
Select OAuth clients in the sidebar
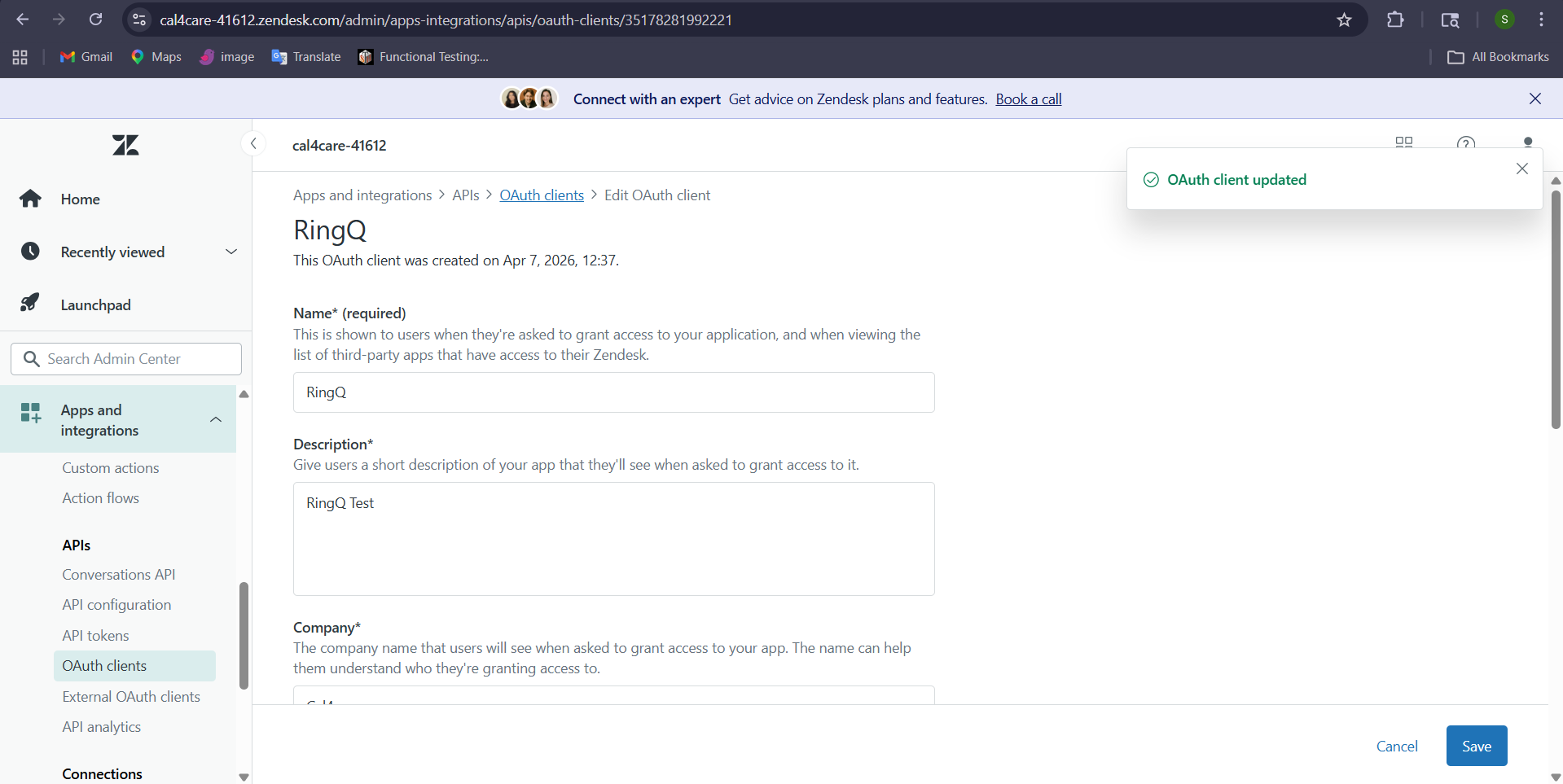(x=134, y=666)
